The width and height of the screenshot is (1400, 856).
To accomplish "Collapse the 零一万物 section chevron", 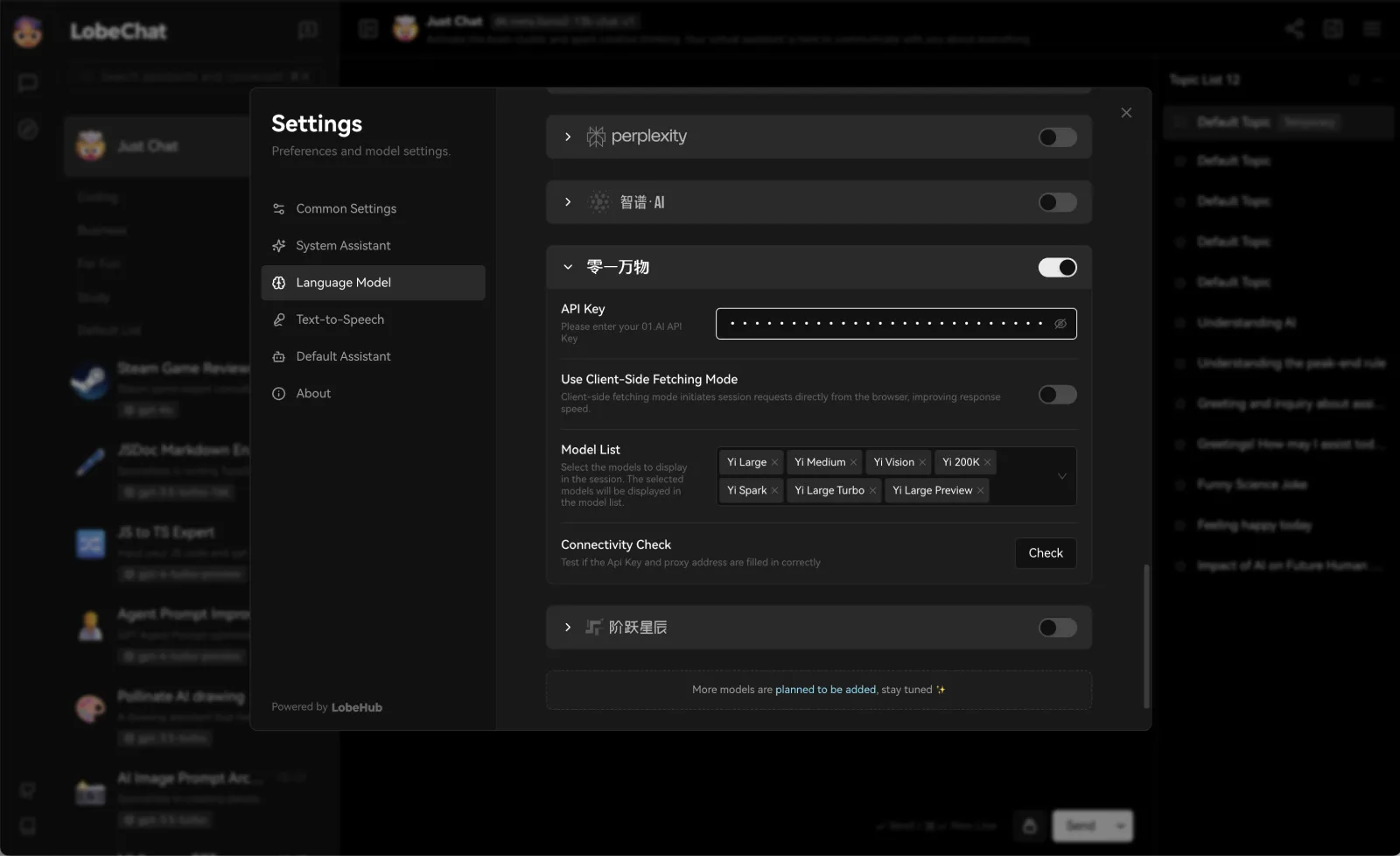I will [x=567, y=266].
